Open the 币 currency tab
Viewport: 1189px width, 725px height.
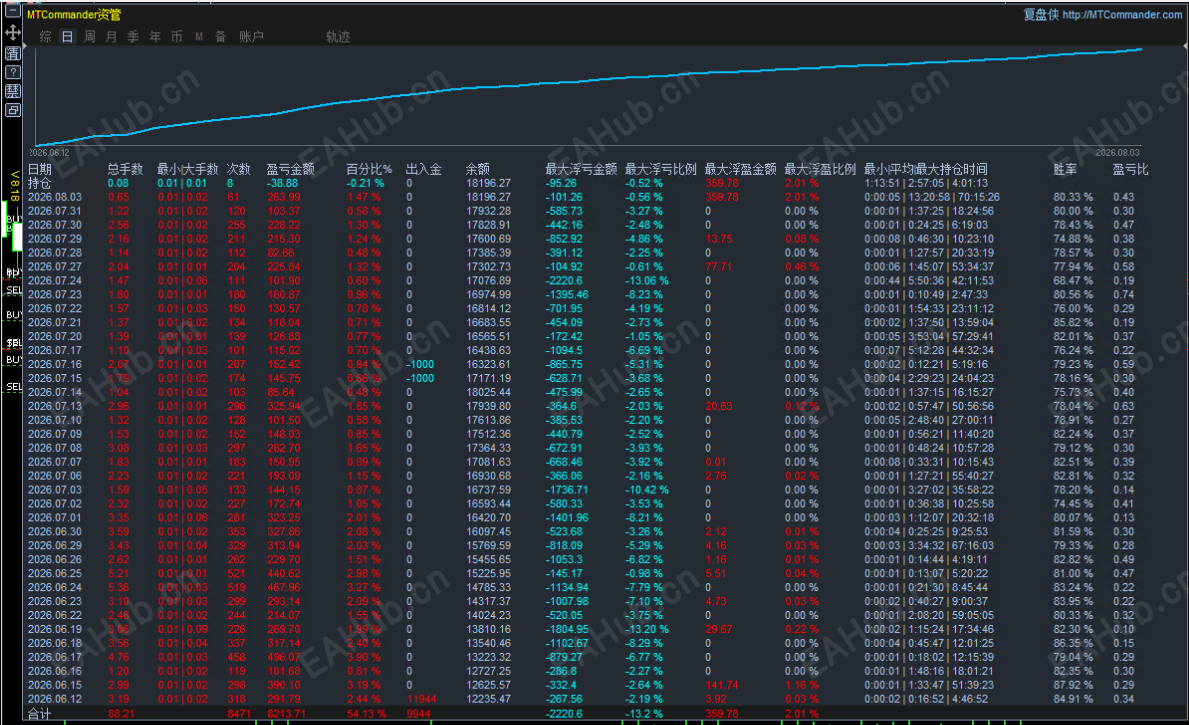(x=177, y=36)
